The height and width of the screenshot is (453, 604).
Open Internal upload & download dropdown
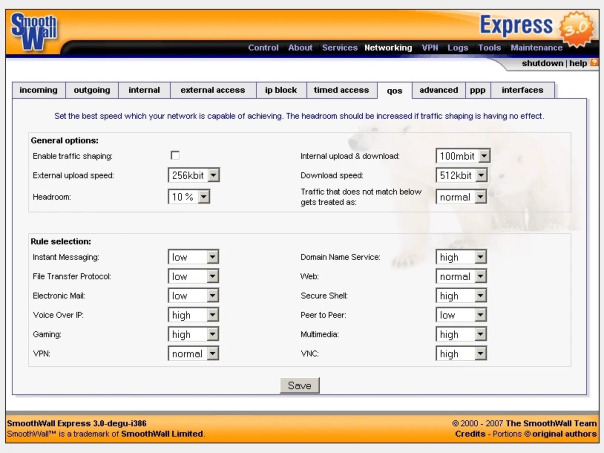pyautogui.click(x=463, y=156)
